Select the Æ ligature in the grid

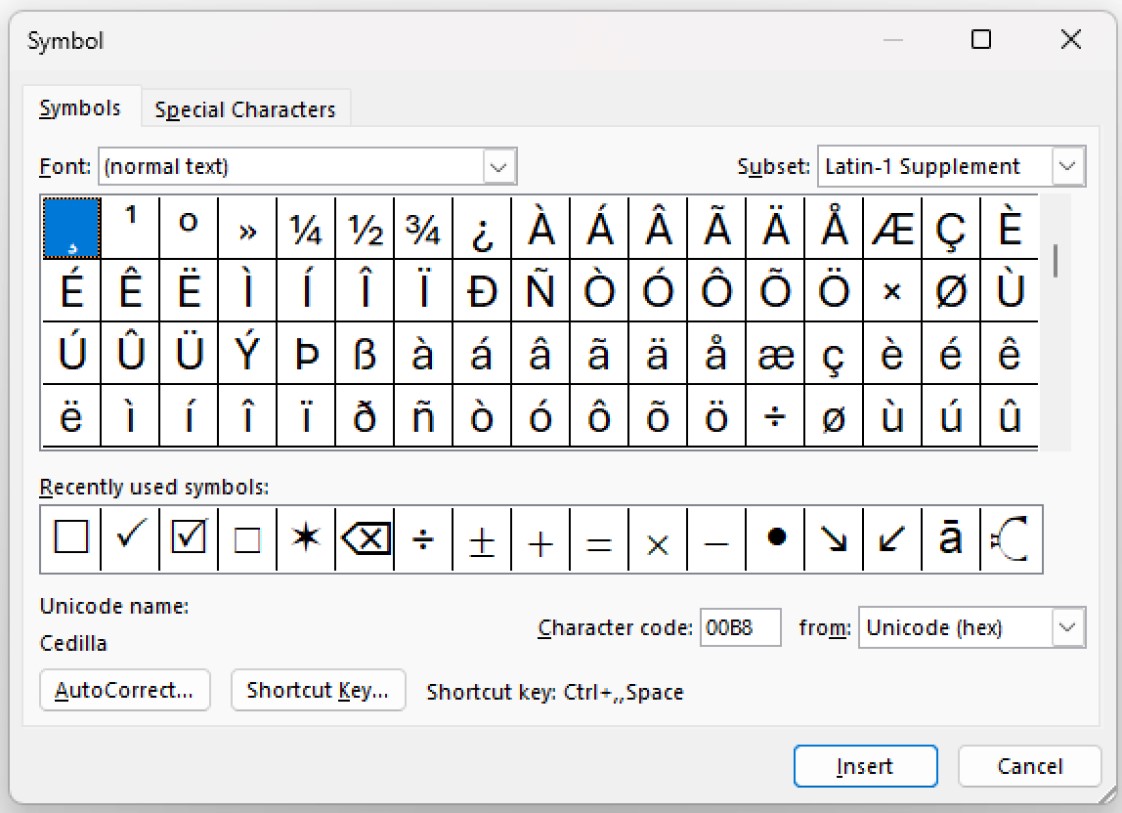point(891,230)
